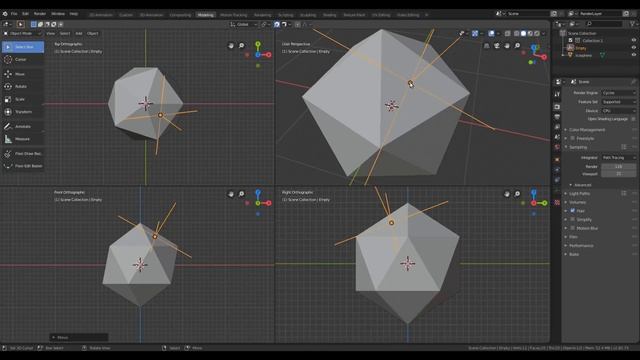Expand the Light Paths panel
This screenshot has width=640, height=360.
point(579,193)
